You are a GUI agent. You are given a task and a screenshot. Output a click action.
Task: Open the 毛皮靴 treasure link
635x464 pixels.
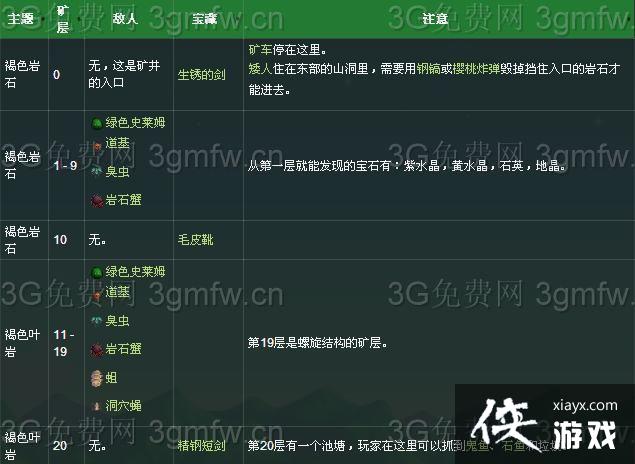click(195, 240)
